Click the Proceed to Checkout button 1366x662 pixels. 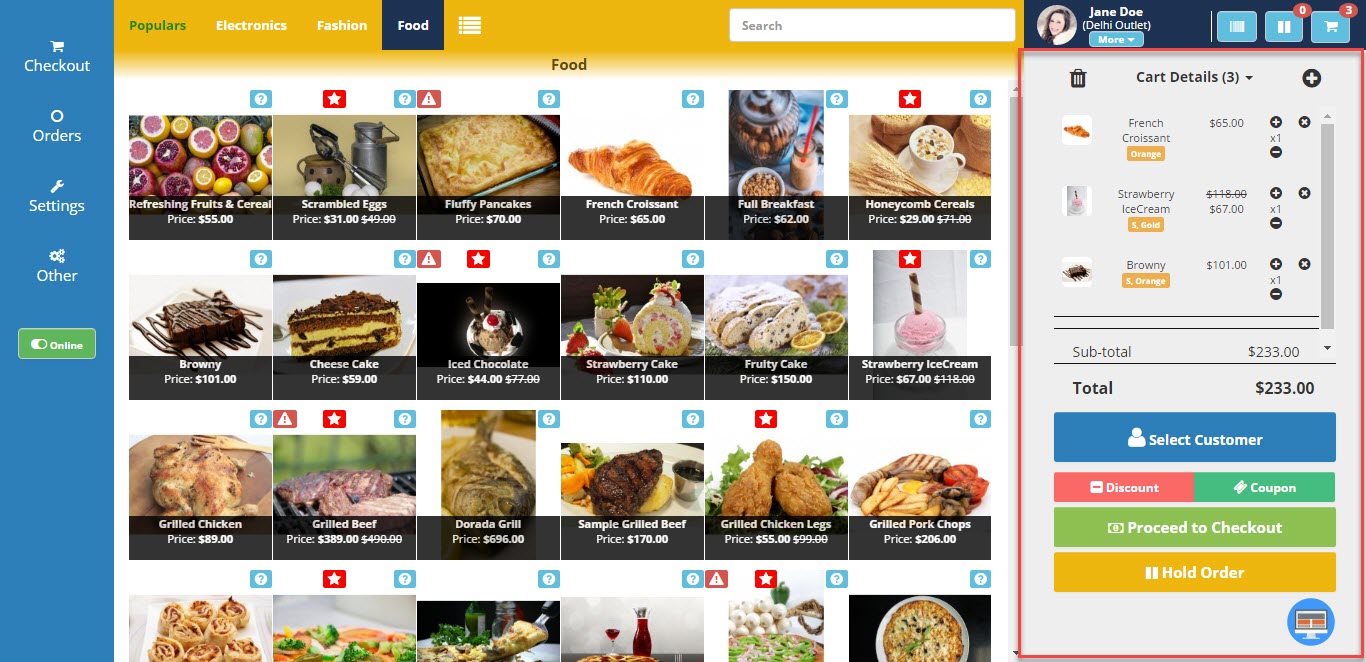[x=1194, y=527]
